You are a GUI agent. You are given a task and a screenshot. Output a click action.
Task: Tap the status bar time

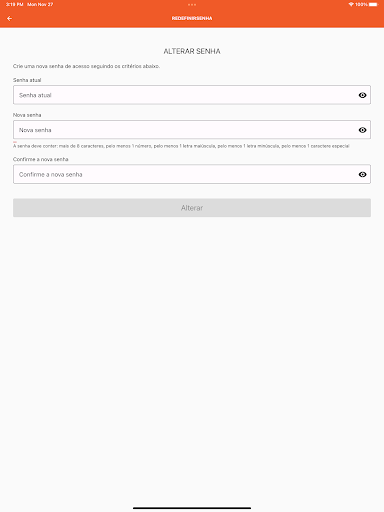point(14,4)
